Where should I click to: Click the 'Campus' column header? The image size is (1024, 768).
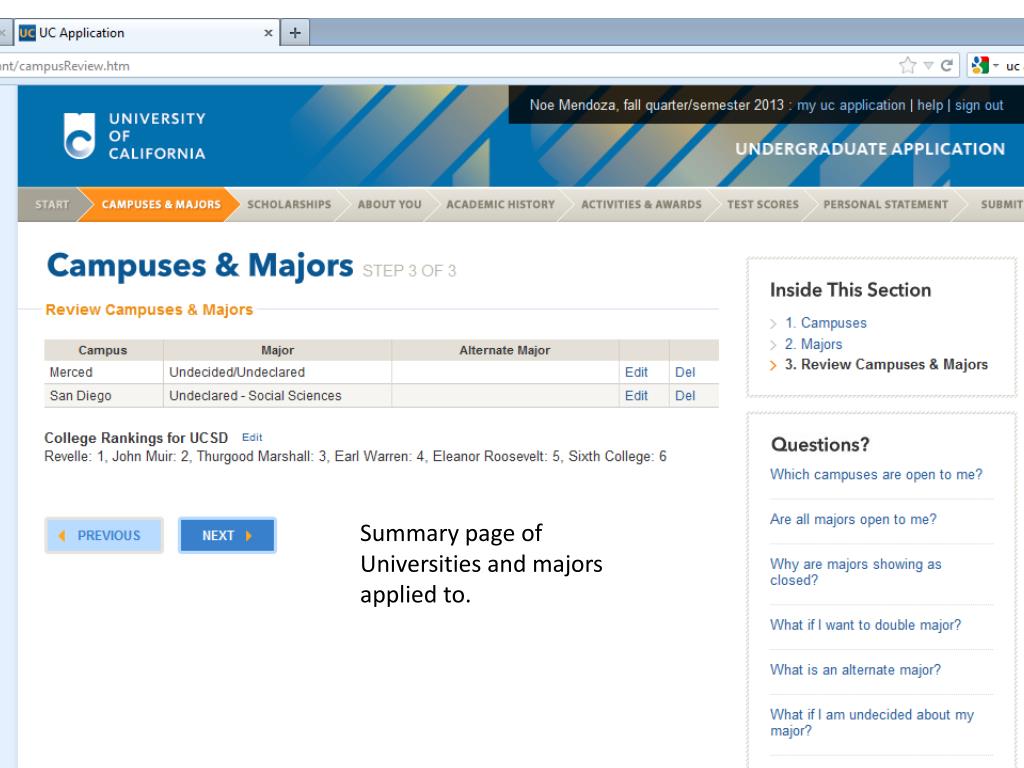103,350
